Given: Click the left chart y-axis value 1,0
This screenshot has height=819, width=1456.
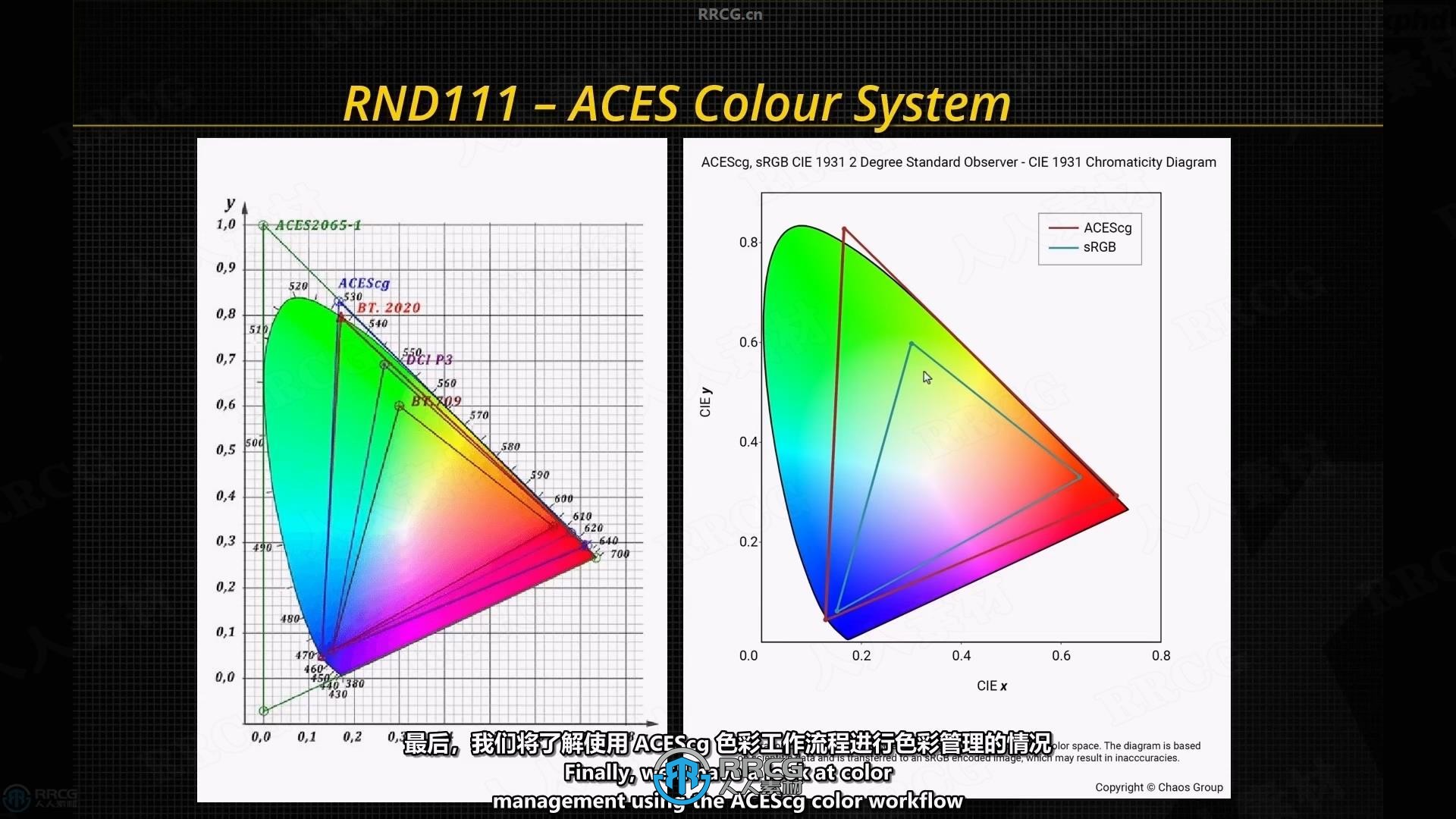Looking at the screenshot, I should pyautogui.click(x=226, y=224).
